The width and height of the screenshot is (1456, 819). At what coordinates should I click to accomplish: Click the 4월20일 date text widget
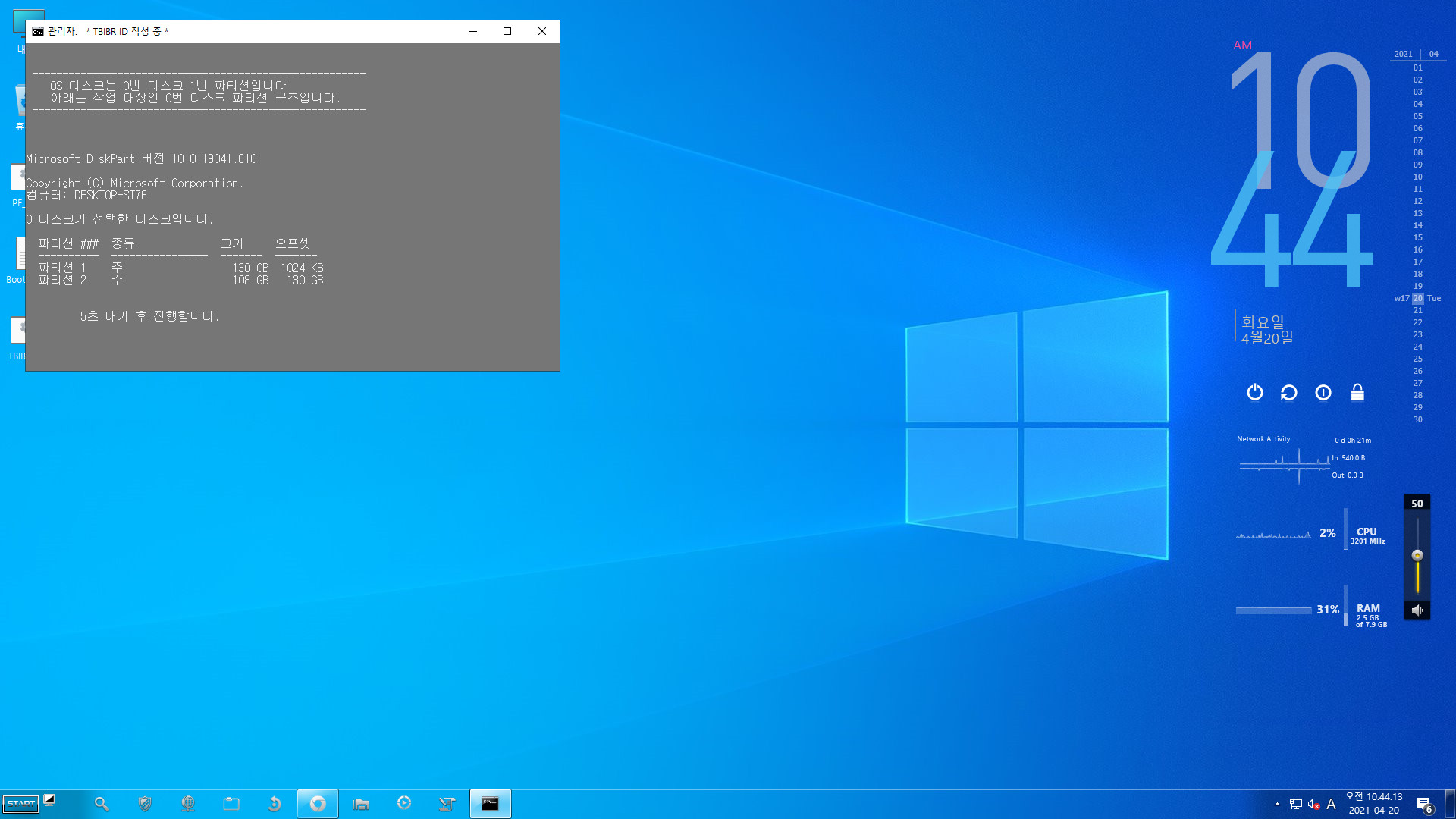coord(1267,338)
